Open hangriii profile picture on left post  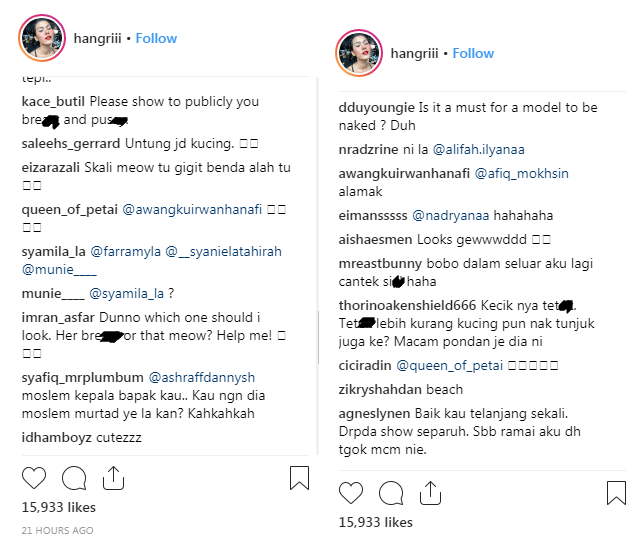coord(38,38)
